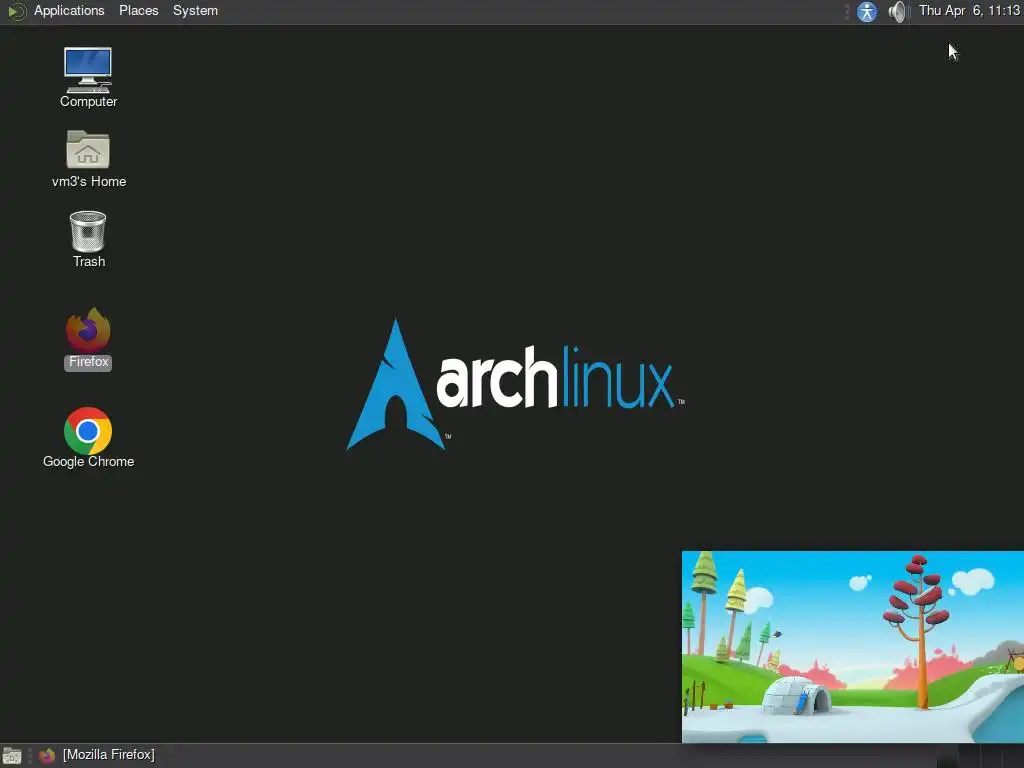Screen dimensions: 1024x768
Task: Click the MATE logo icon beside Applications
Action: click(x=17, y=11)
